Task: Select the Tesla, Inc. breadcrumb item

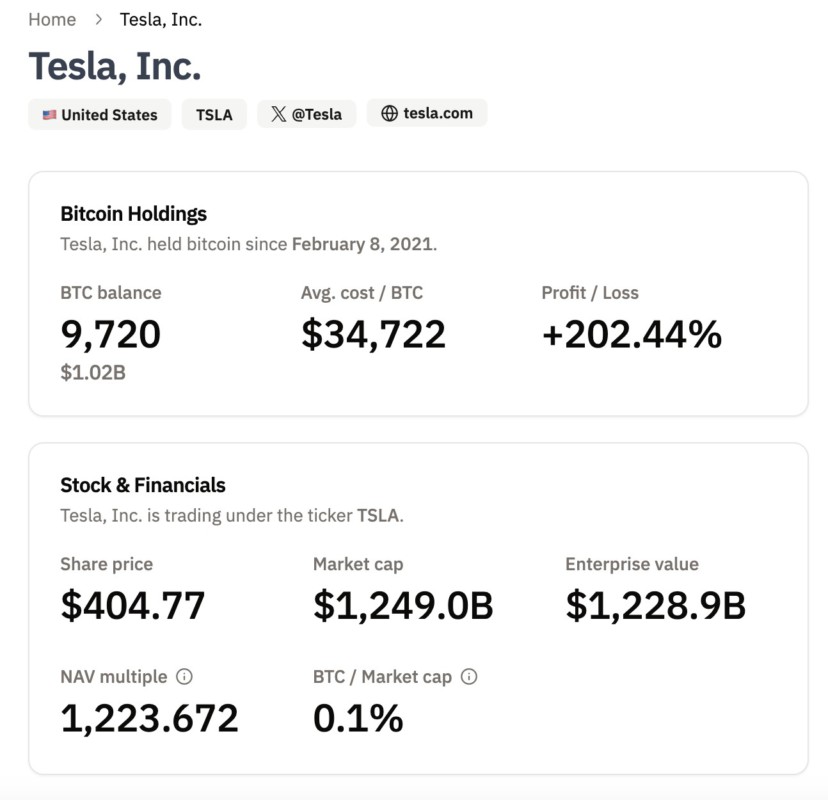Action: click(161, 19)
